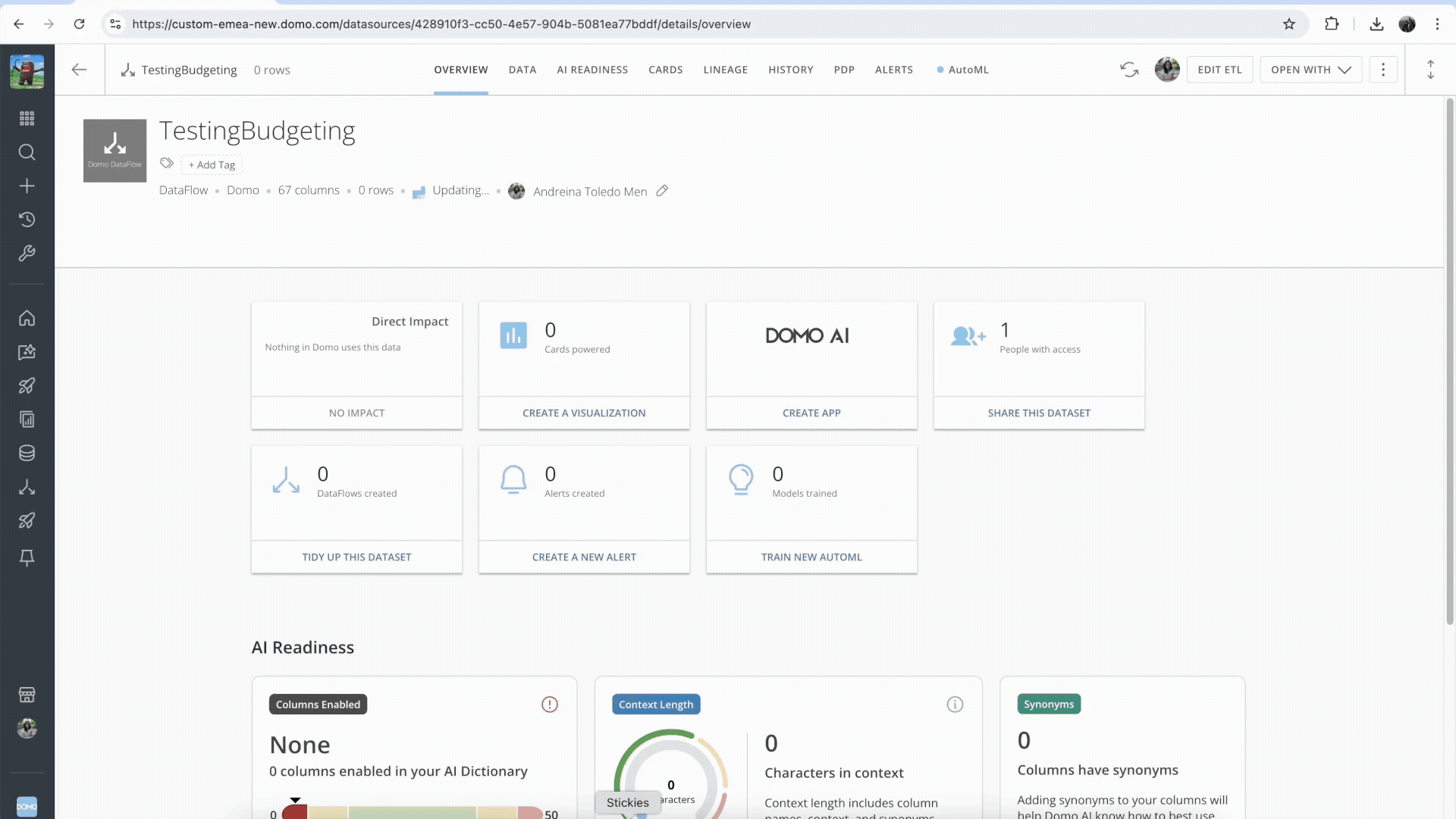Click the search magnifier in sidebar
This screenshot has width=1456, height=819.
(27, 152)
